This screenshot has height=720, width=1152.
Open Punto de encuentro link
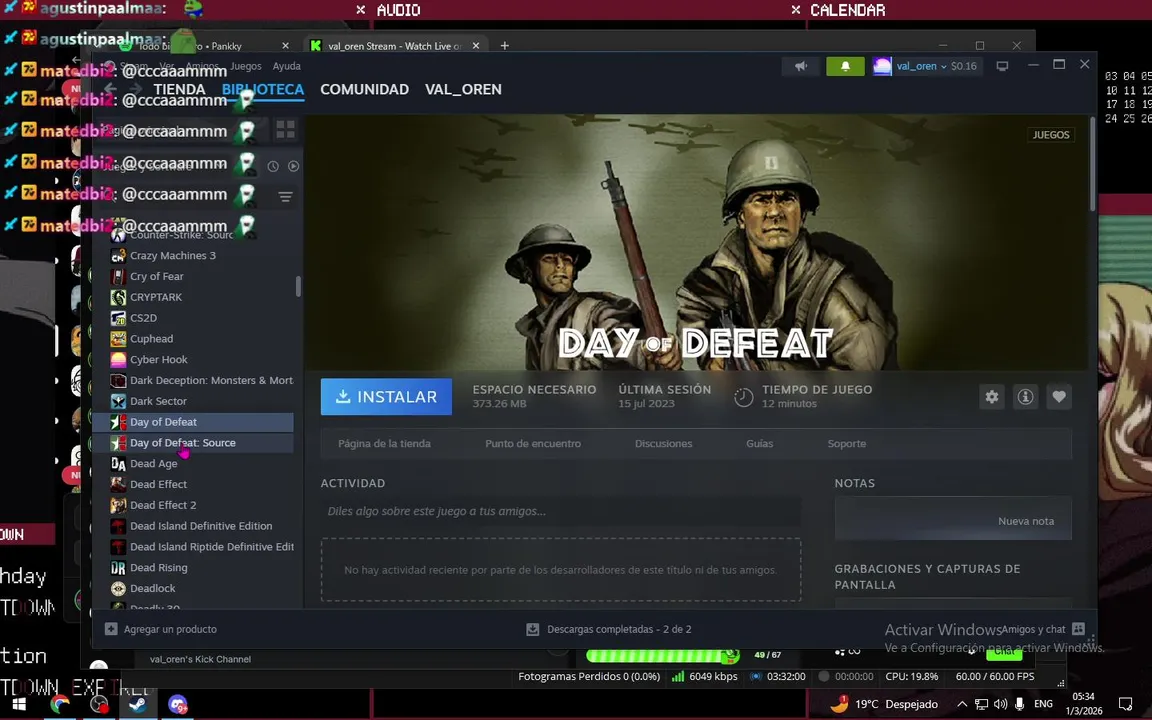[533, 444]
